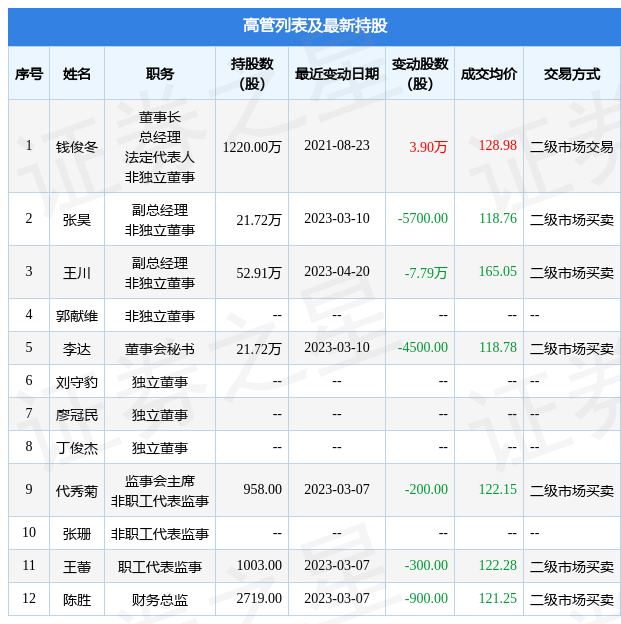
Task: Click the price 118.78
Action: point(498,347)
